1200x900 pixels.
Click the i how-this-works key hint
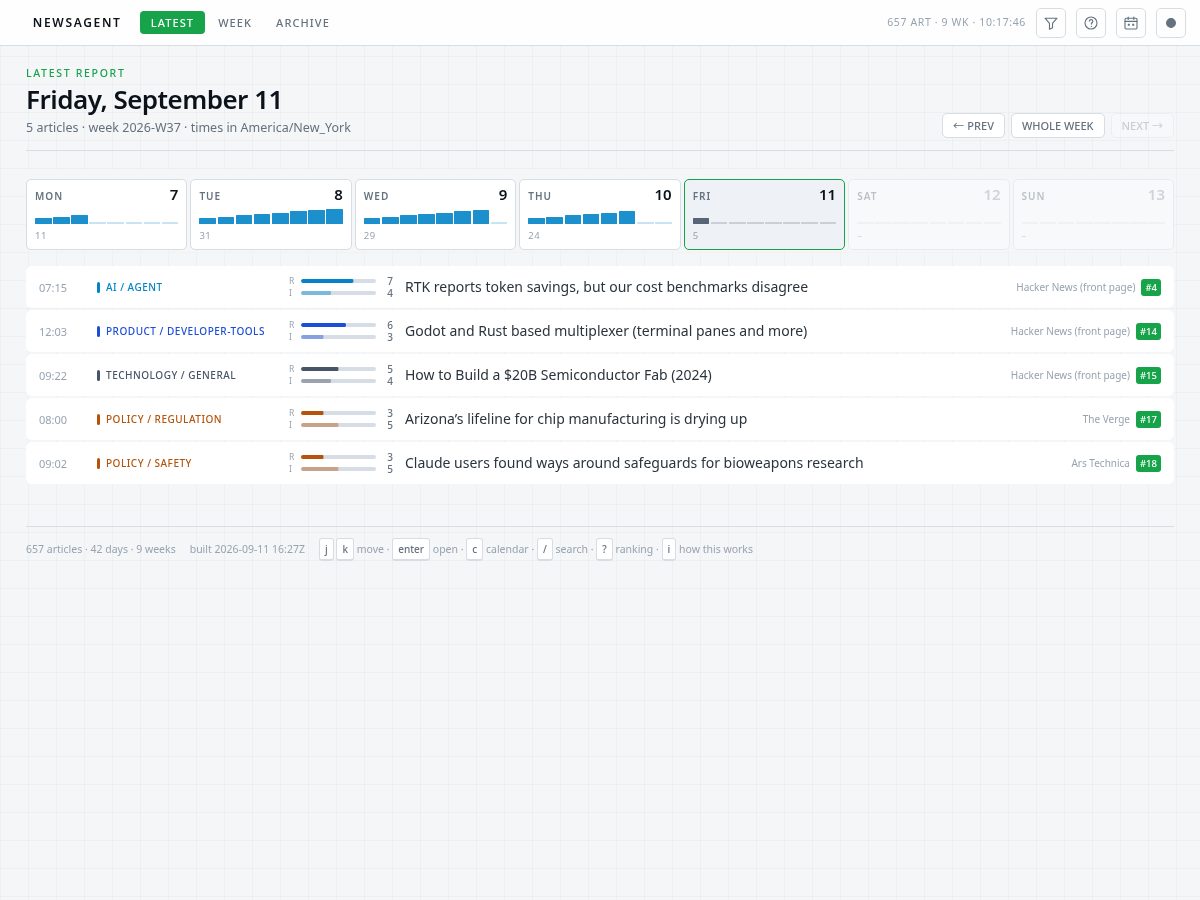point(669,549)
